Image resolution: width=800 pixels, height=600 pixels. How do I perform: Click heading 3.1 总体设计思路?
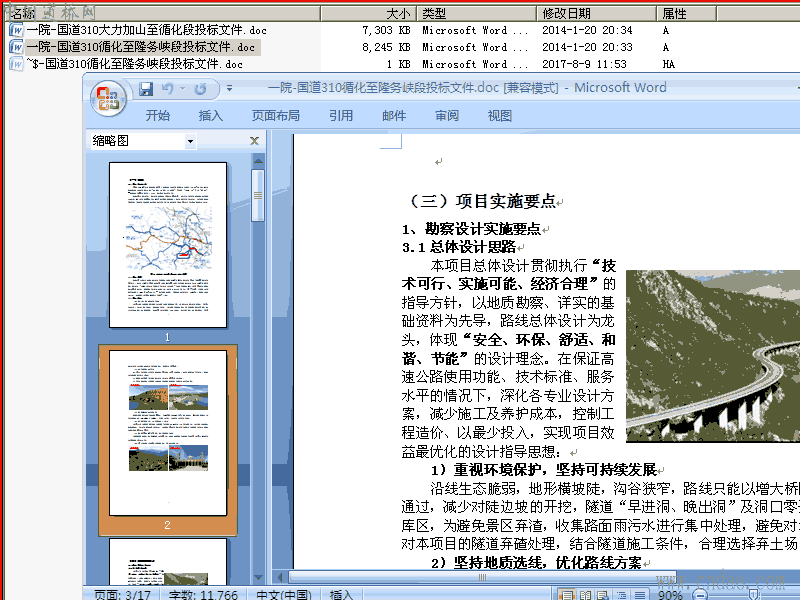tap(459, 247)
